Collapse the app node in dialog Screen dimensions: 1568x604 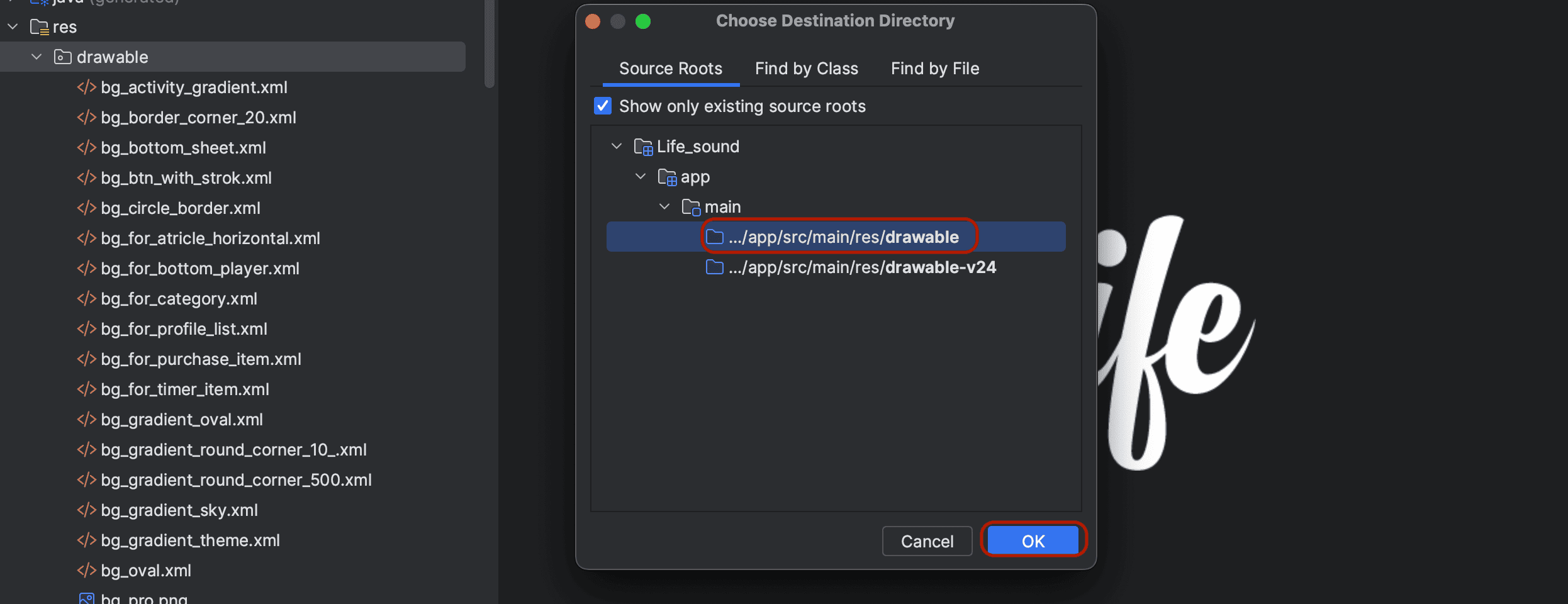[641, 177]
